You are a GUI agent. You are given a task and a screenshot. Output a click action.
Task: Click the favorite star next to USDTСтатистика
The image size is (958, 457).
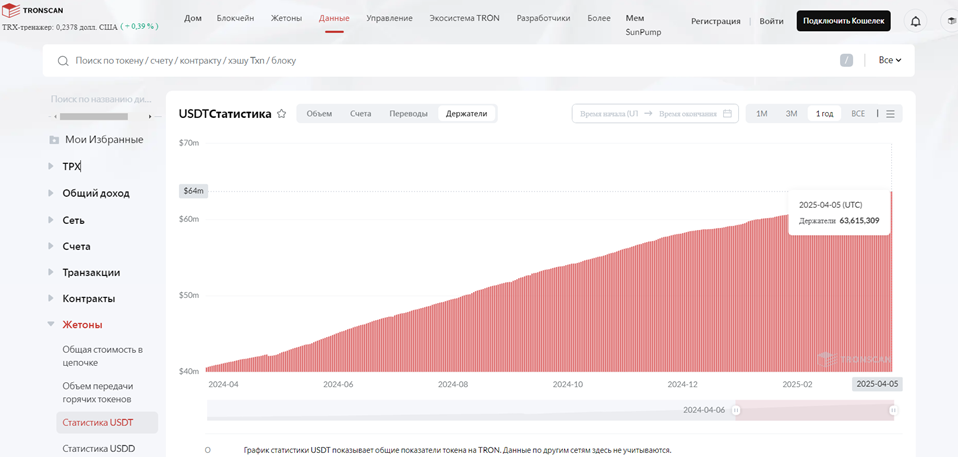click(x=281, y=114)
